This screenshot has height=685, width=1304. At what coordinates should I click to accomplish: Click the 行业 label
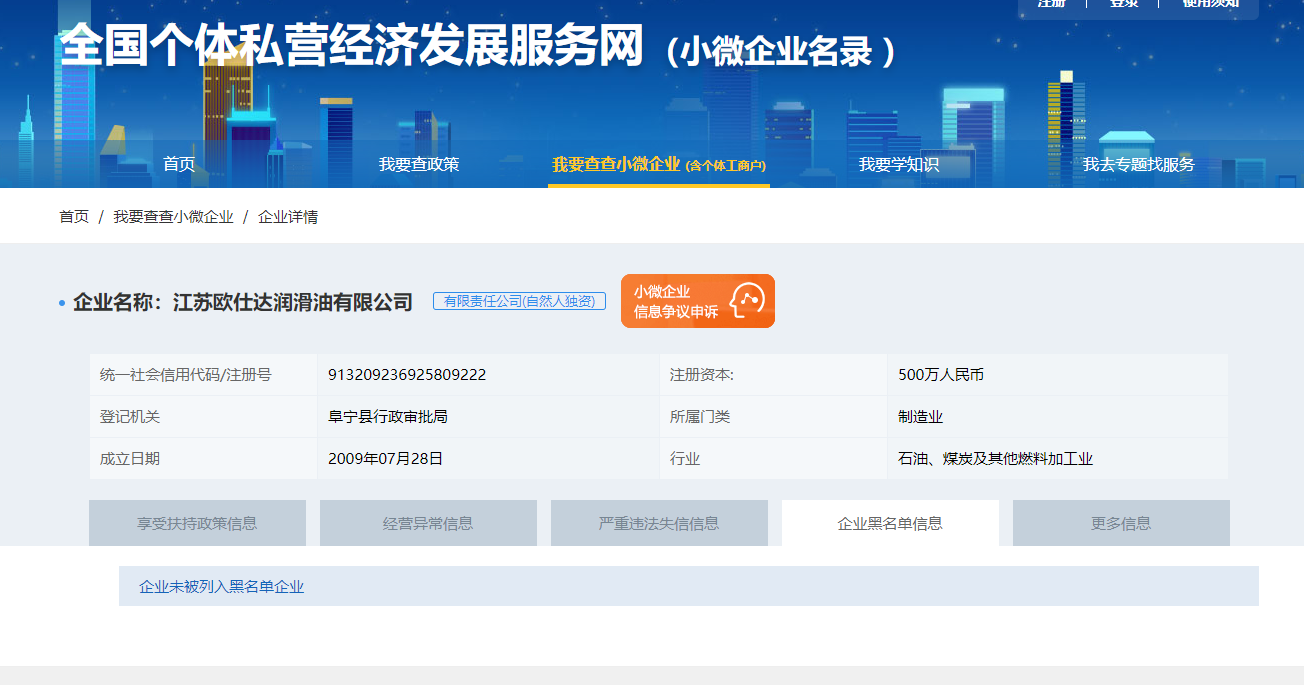tap(685, 459)
